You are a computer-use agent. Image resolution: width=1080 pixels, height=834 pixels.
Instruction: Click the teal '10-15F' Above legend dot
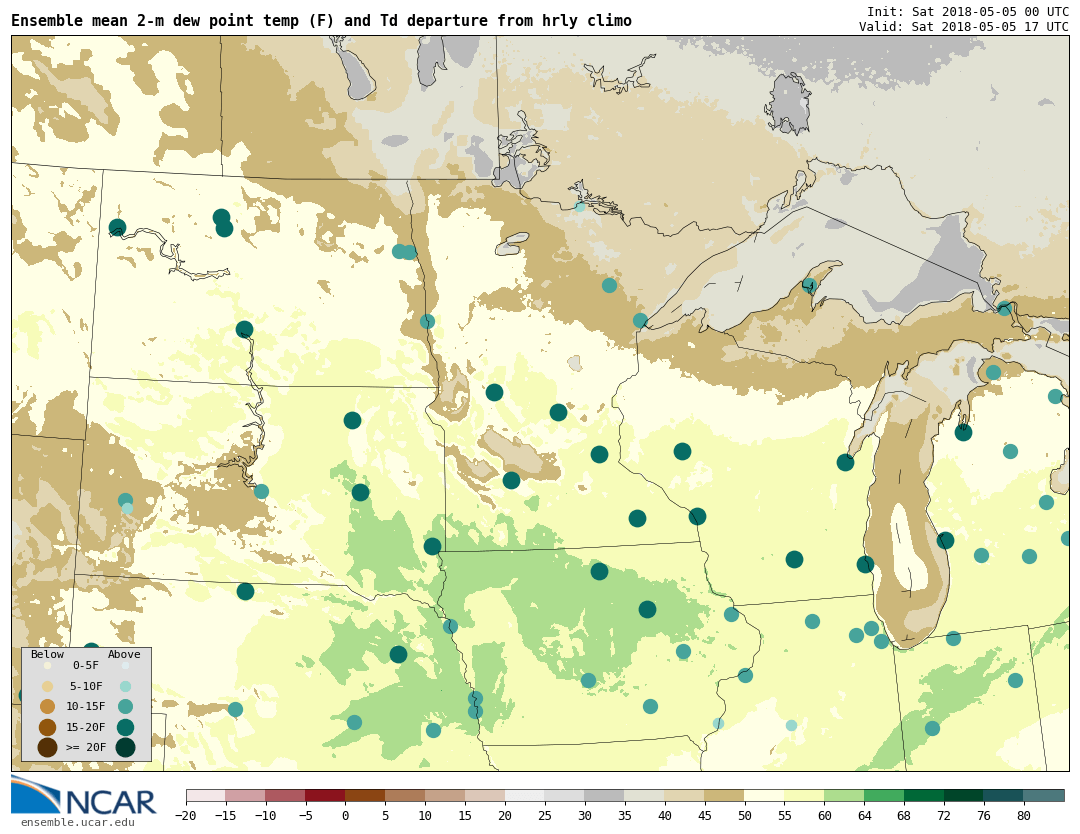point(125,706)
